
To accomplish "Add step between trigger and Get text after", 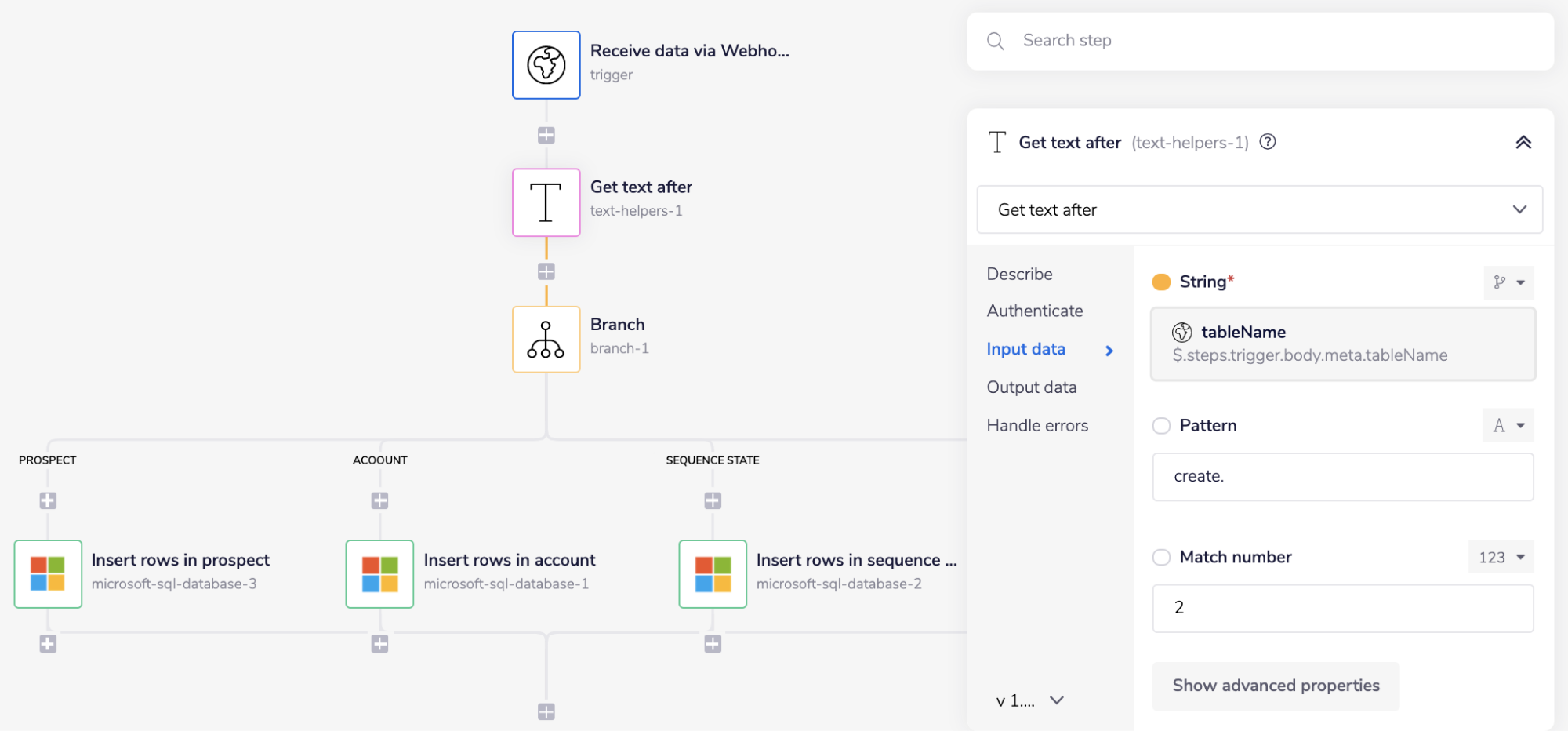I will pyautogui.click(x=546, y=135).
